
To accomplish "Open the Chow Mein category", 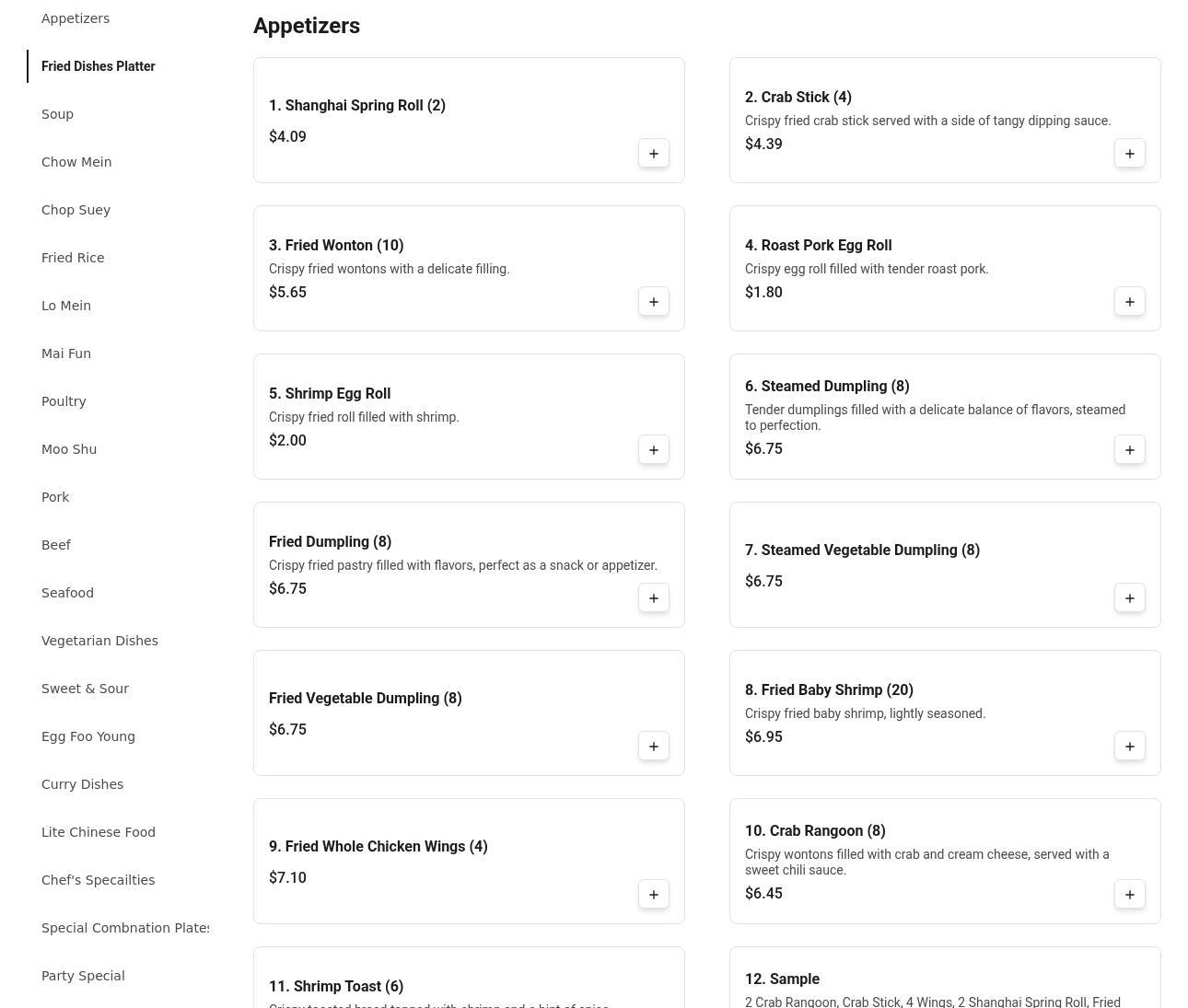I will [x=76, y=162].
